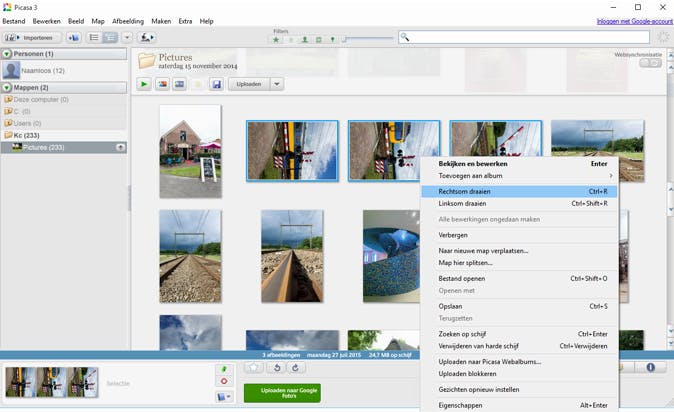Open the view options dropdown arrow
Viewport: 674px width, 412px height.
pyautogui.click(x=127, y=38)
